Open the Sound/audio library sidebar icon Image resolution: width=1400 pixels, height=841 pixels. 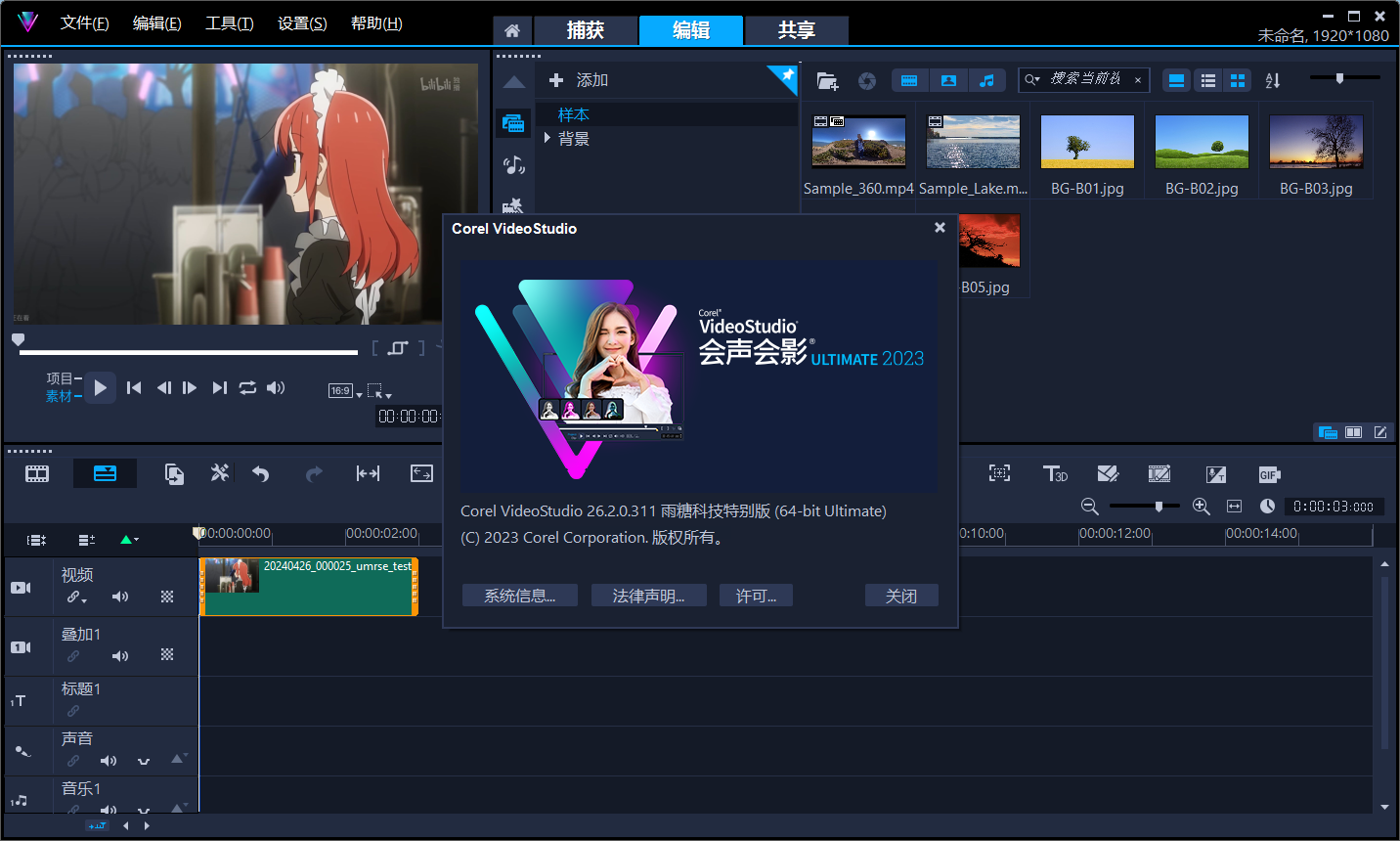tap(513, 165)
